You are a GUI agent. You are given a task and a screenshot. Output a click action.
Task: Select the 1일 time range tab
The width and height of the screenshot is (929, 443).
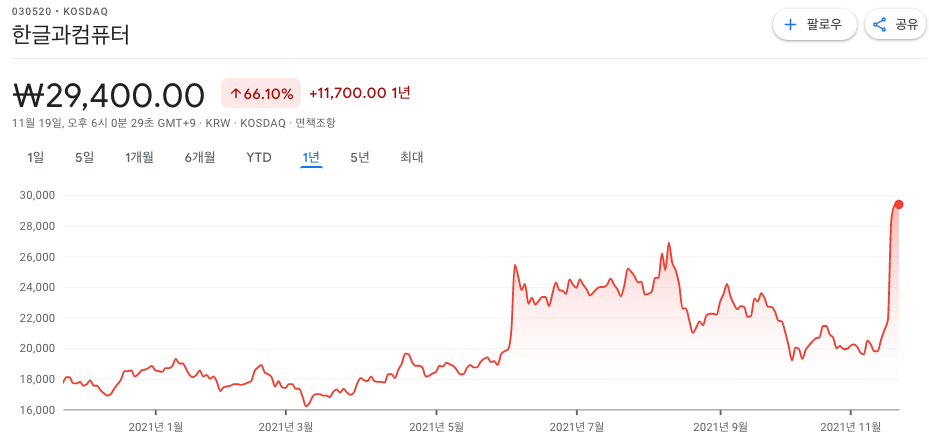click(36, 158)
